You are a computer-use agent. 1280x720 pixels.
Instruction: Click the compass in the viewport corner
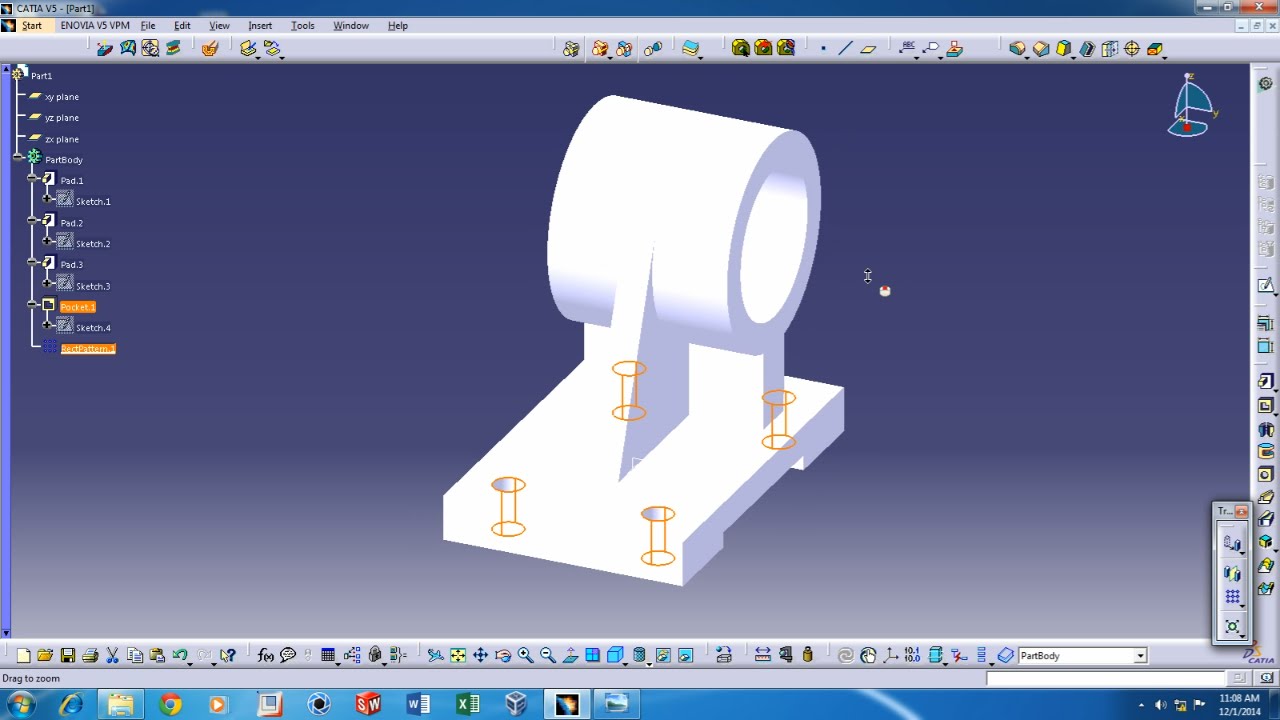point(1192,106)
